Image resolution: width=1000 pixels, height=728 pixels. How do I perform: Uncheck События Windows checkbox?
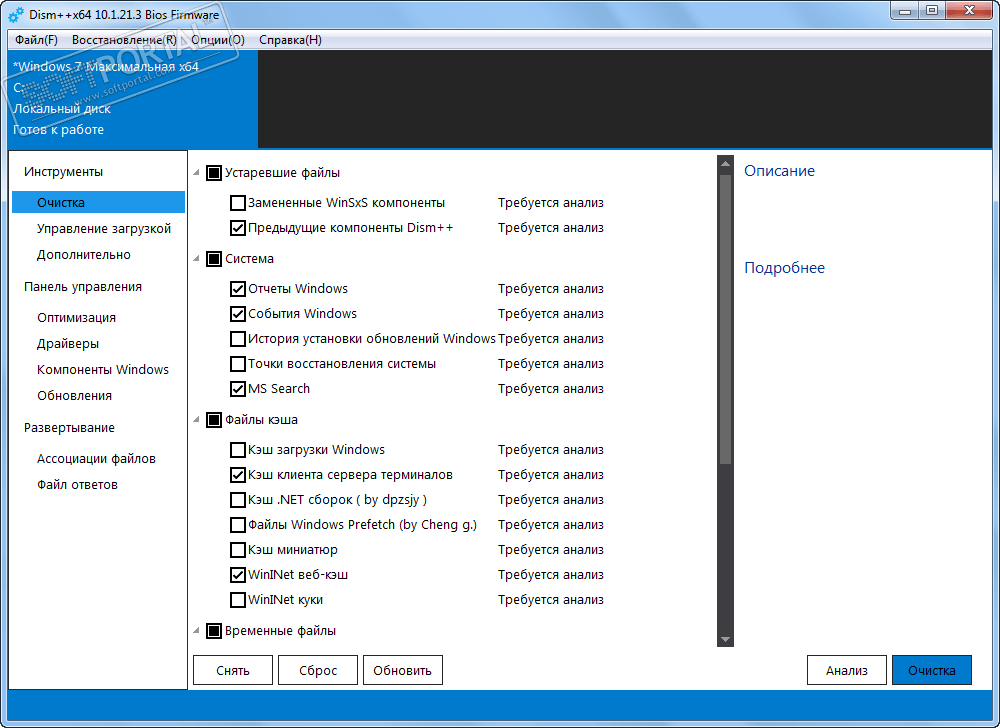click(237, 314)
